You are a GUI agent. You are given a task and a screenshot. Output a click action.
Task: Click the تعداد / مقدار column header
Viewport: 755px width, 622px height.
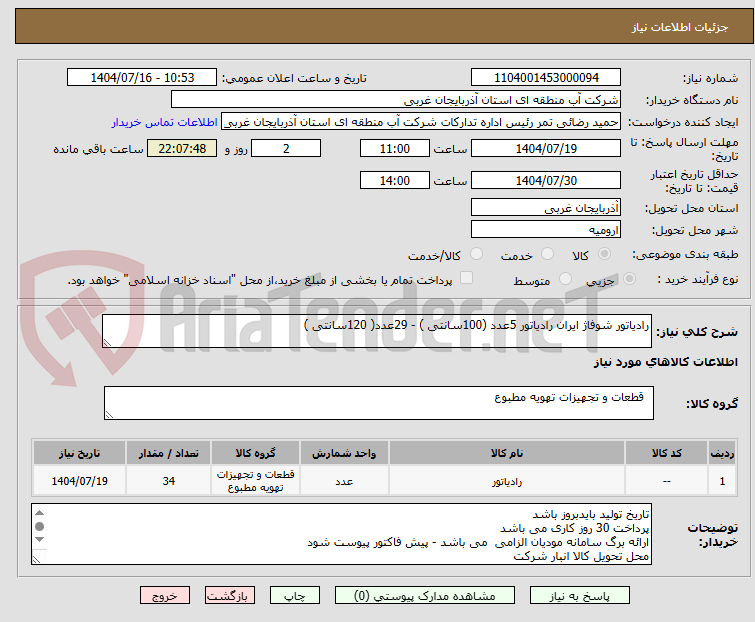pos(169,453)
